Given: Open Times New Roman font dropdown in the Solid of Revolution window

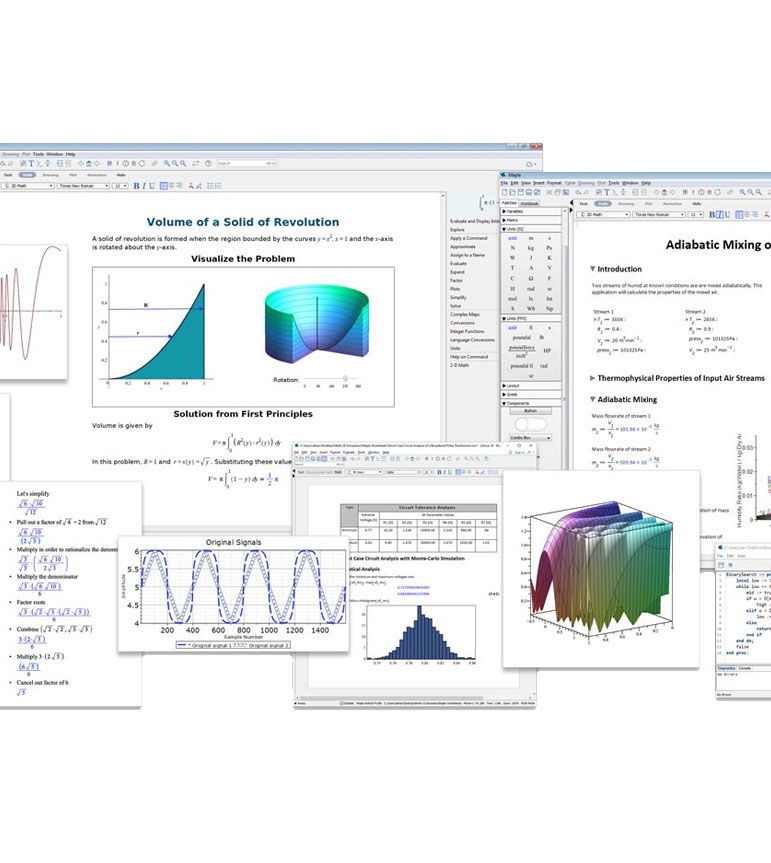Looking at the screenshot, I should pyautogui.click(x=83, y=185).
